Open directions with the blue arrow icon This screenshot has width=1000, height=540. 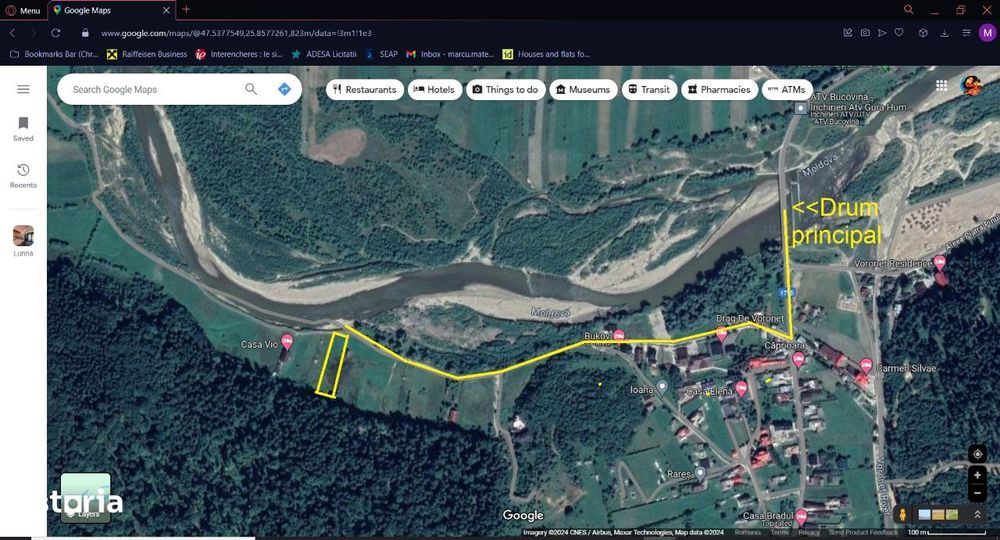click(x=284, y=89)
